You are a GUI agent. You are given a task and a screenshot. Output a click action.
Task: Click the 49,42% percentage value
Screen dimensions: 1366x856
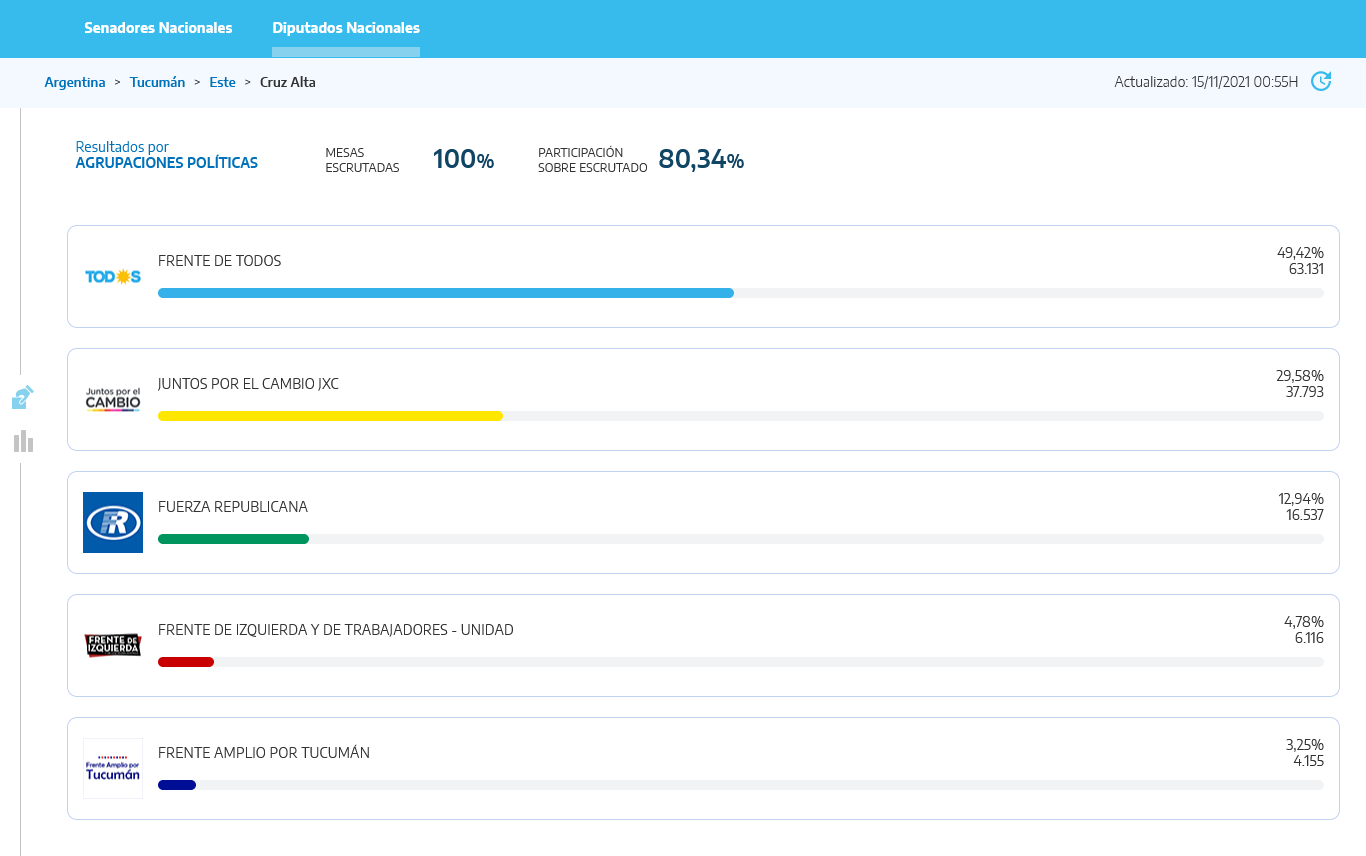pos(1300,253)
